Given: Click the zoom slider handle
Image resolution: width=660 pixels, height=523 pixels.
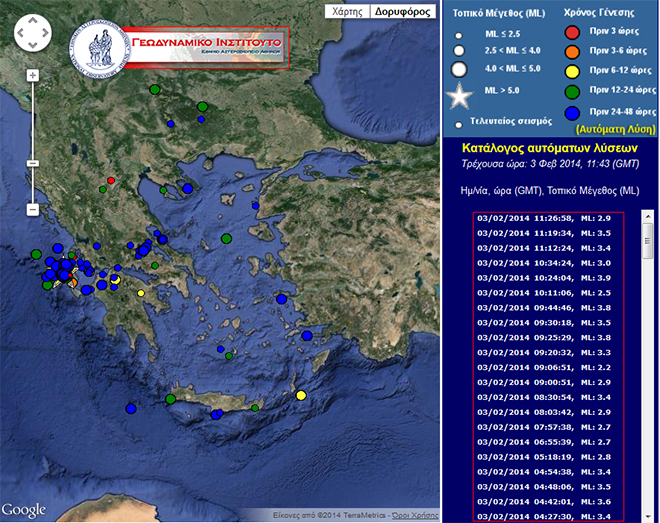Looking at the screenshot, I should point(33,163).
